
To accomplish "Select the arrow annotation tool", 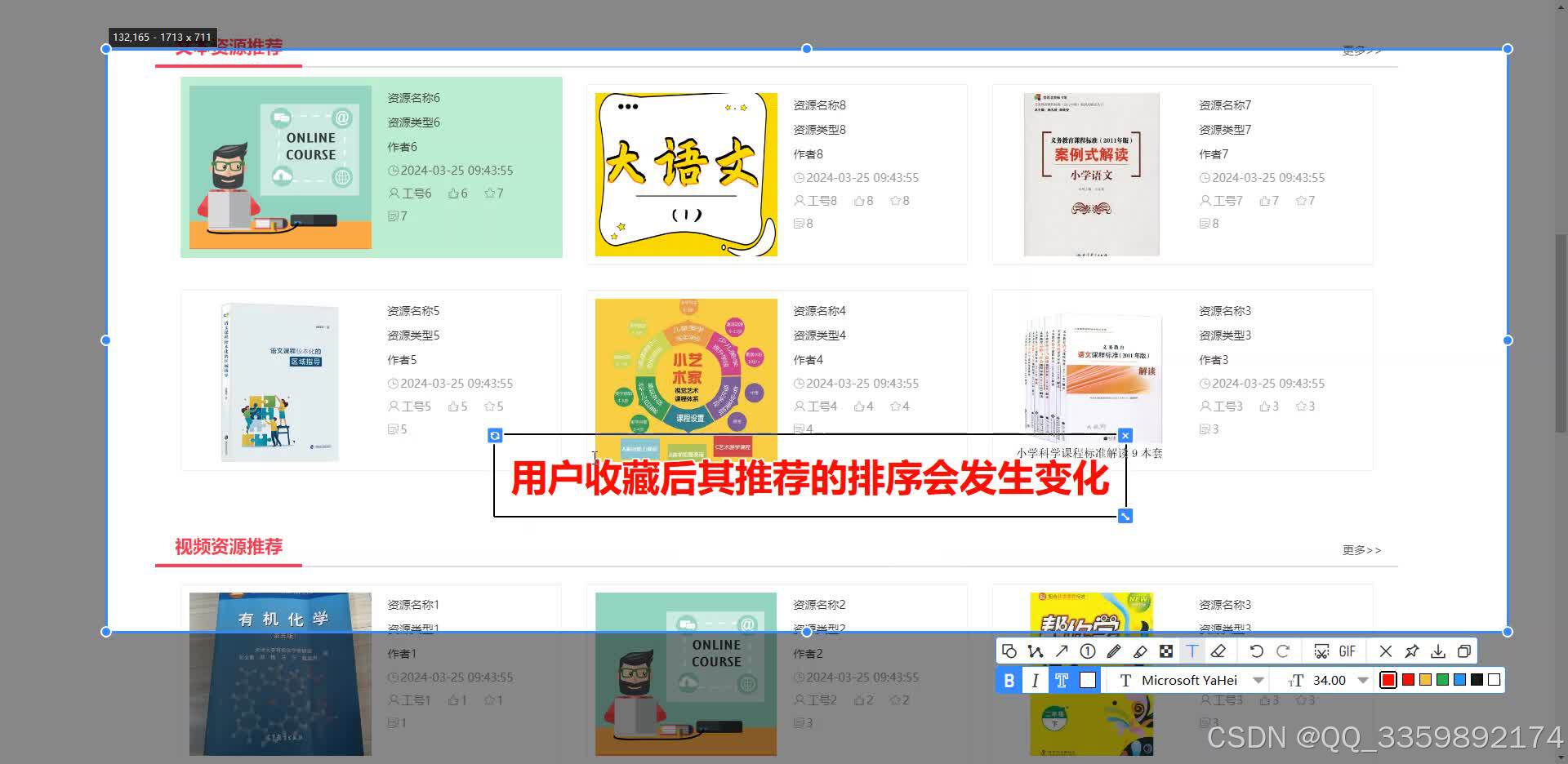I will (x=1061, y=651).
